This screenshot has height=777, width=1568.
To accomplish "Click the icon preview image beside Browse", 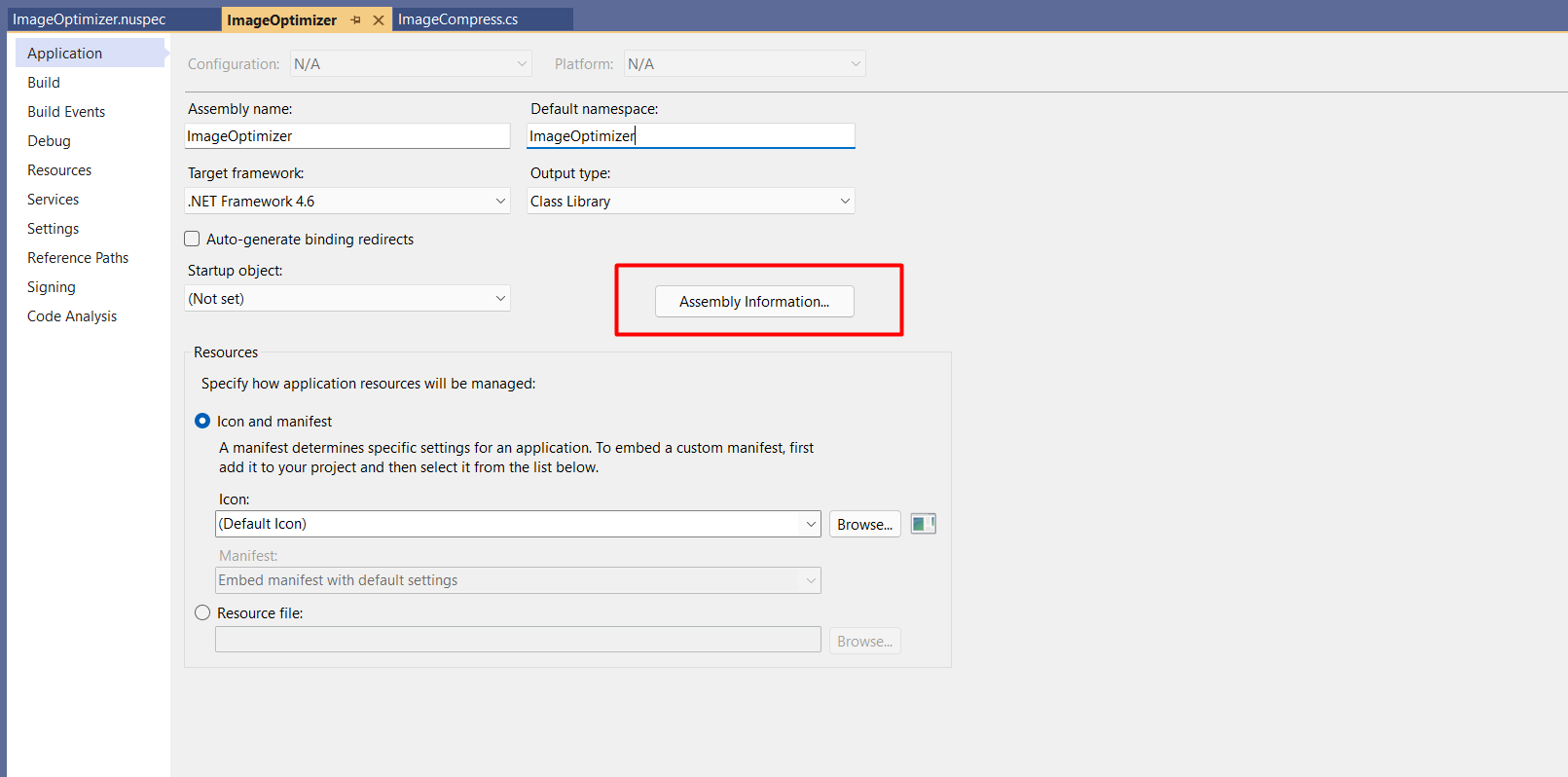I will [923, 524].
